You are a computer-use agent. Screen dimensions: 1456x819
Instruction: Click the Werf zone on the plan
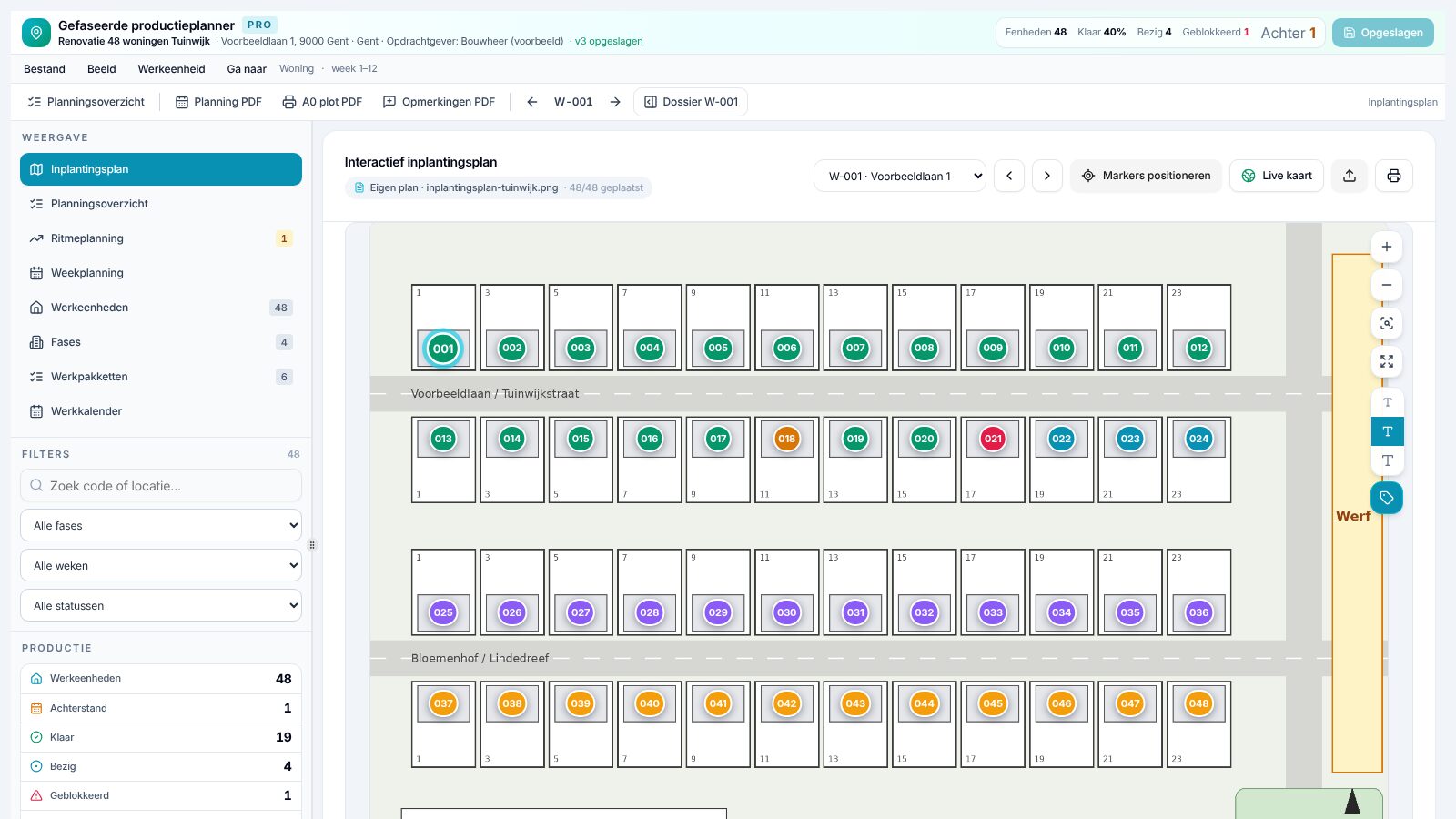point(1356,514)
